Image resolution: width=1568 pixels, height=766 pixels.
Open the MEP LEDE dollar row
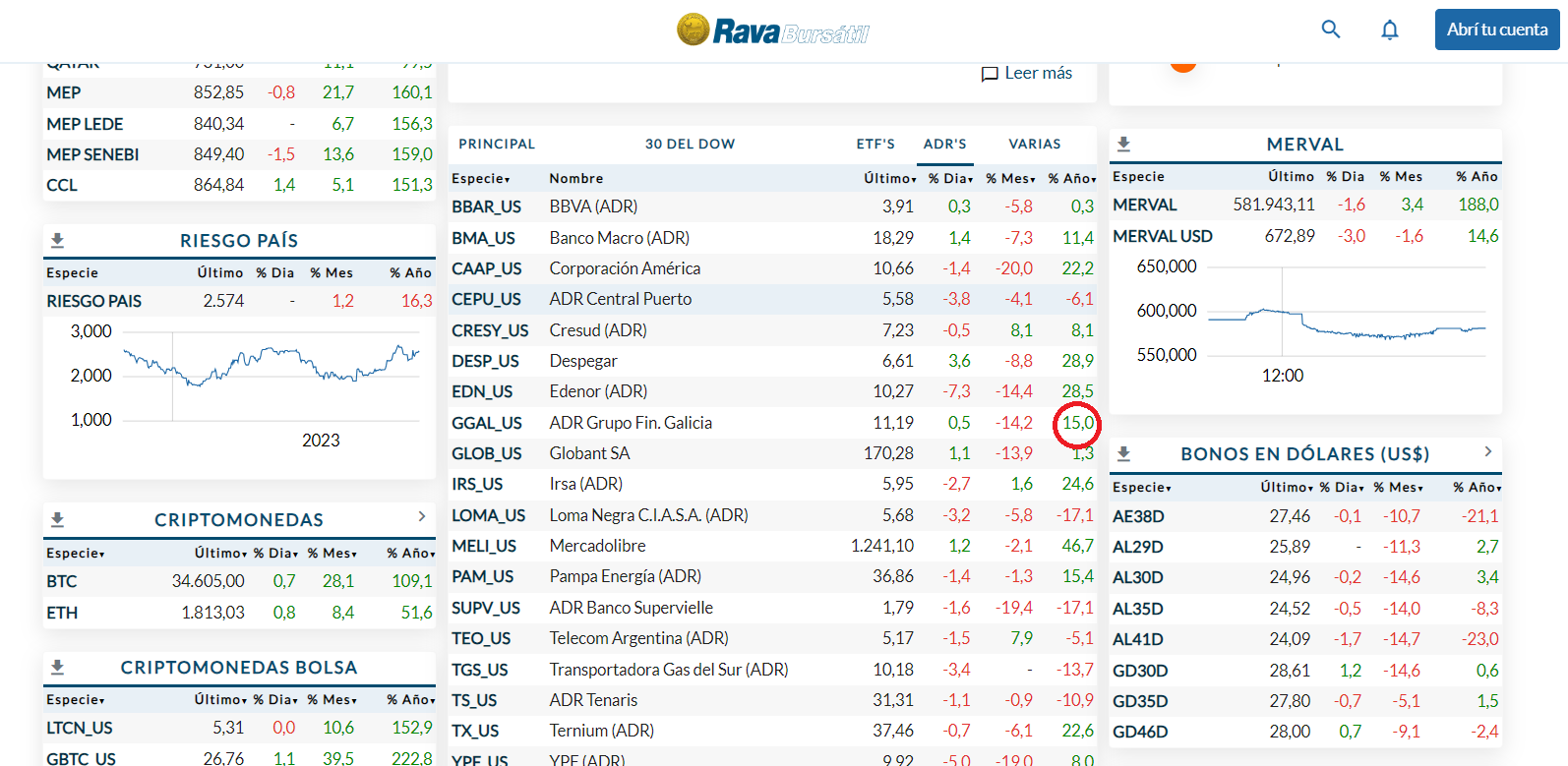(239, 124)
